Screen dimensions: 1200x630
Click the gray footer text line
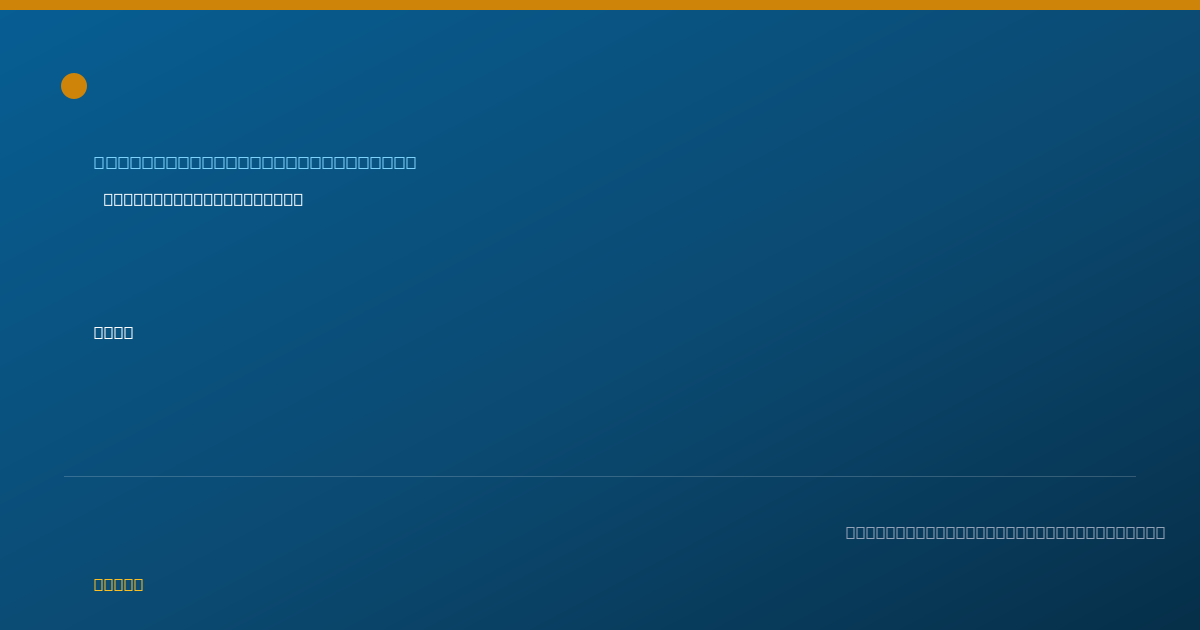tap(1005, 532)
